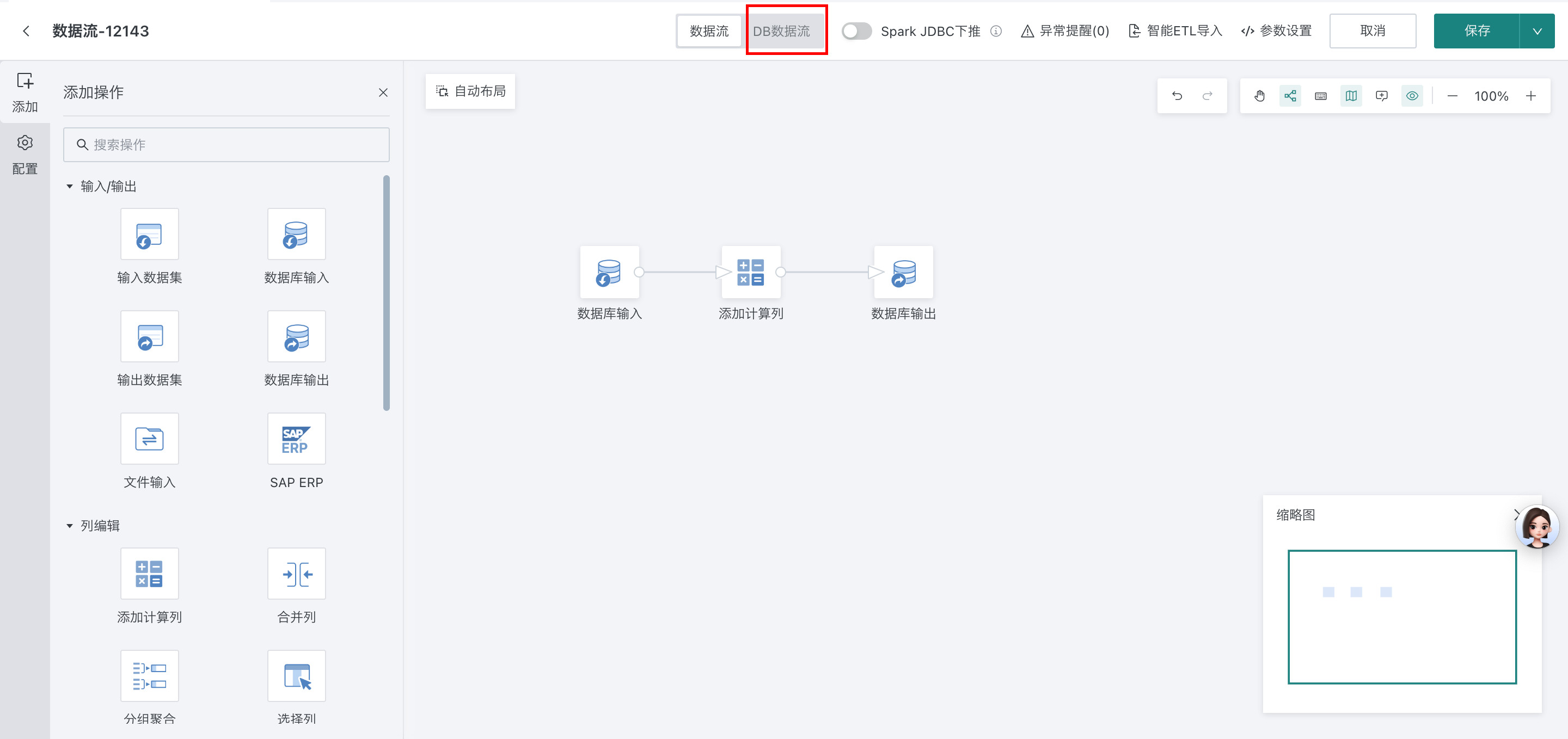Screen dimensions: 1568x739
Task: Click the 自动布局 button
Action: 470,91
